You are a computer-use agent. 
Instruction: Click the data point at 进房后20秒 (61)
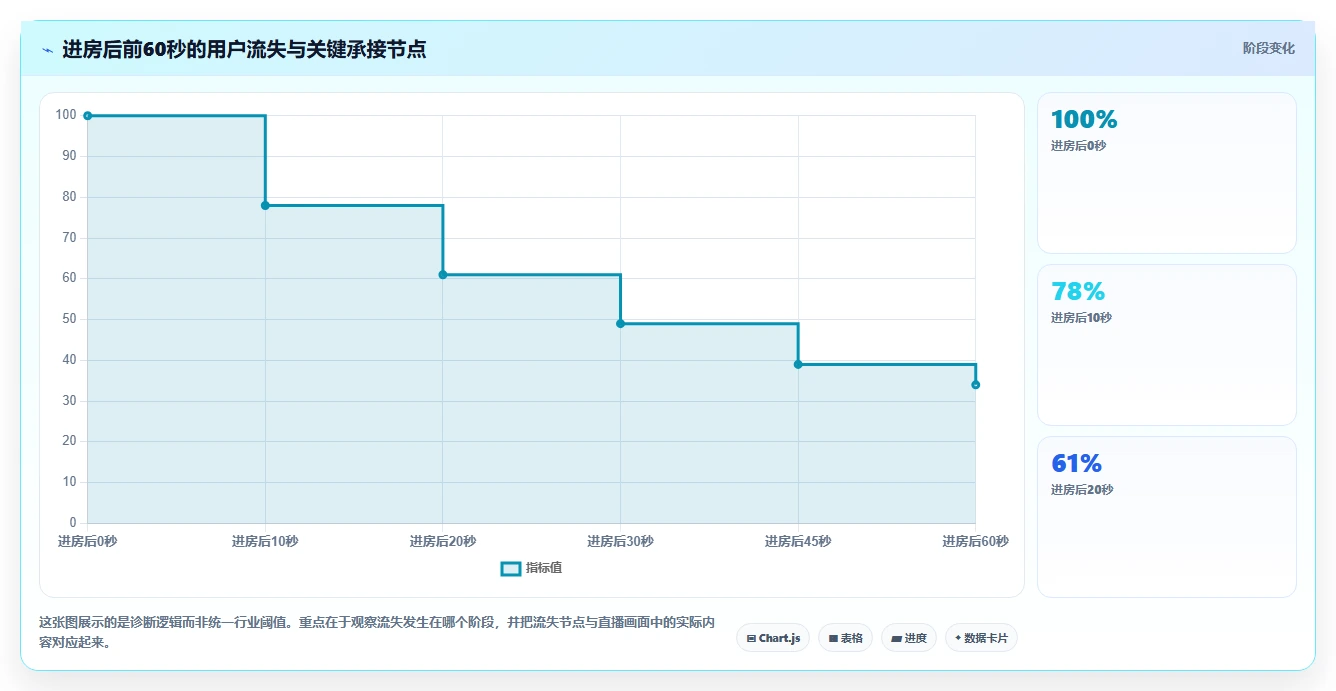coord(443,275)
